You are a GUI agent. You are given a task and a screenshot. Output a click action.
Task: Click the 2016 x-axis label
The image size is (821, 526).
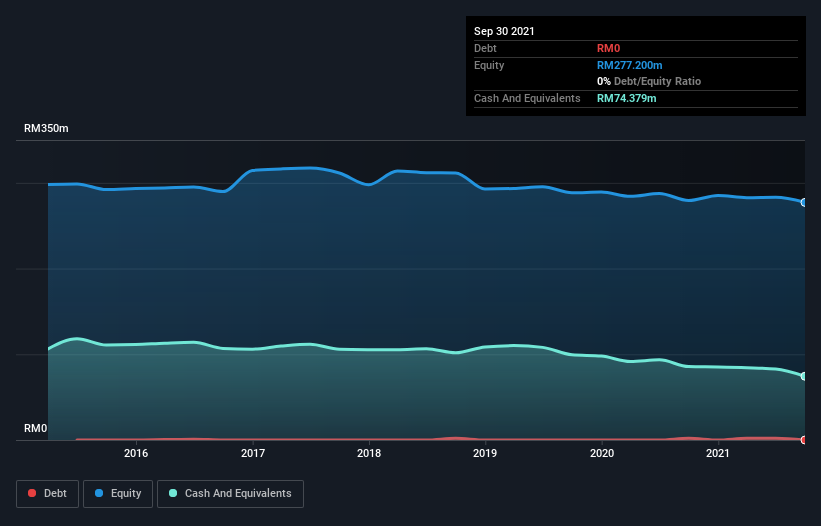(x=136, y=453)
